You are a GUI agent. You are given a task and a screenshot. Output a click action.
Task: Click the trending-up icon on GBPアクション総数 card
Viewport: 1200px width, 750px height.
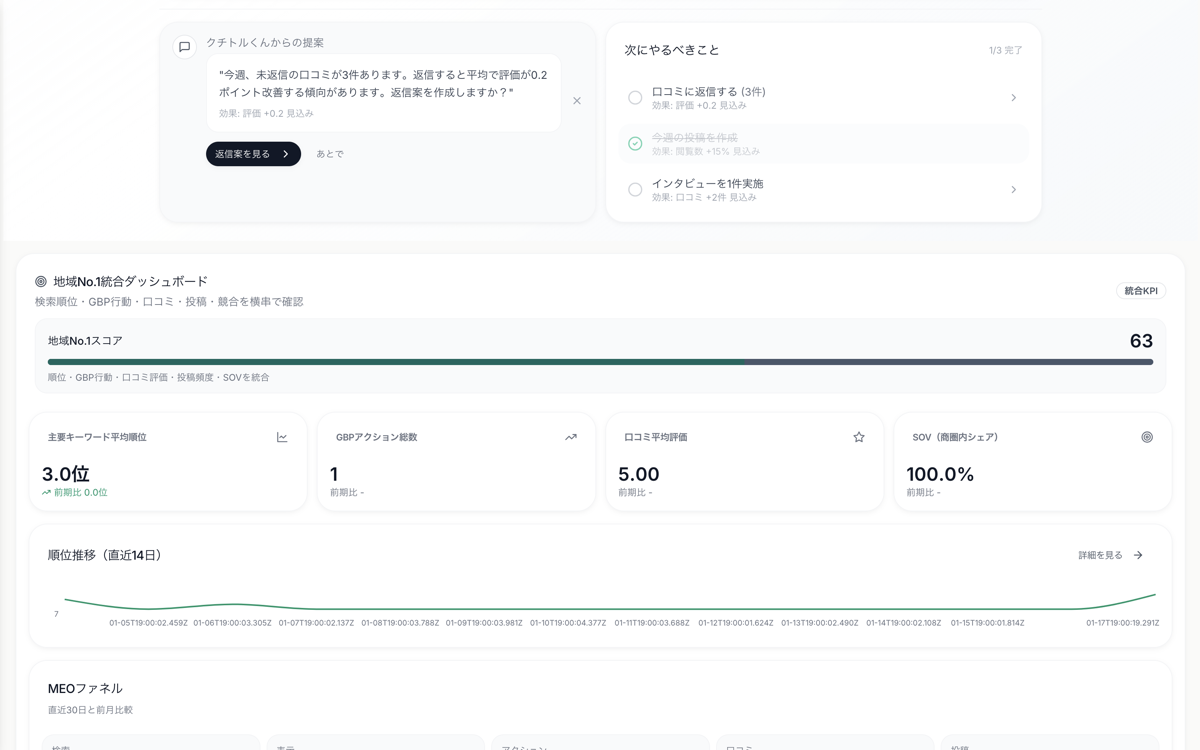coord(571,437)
